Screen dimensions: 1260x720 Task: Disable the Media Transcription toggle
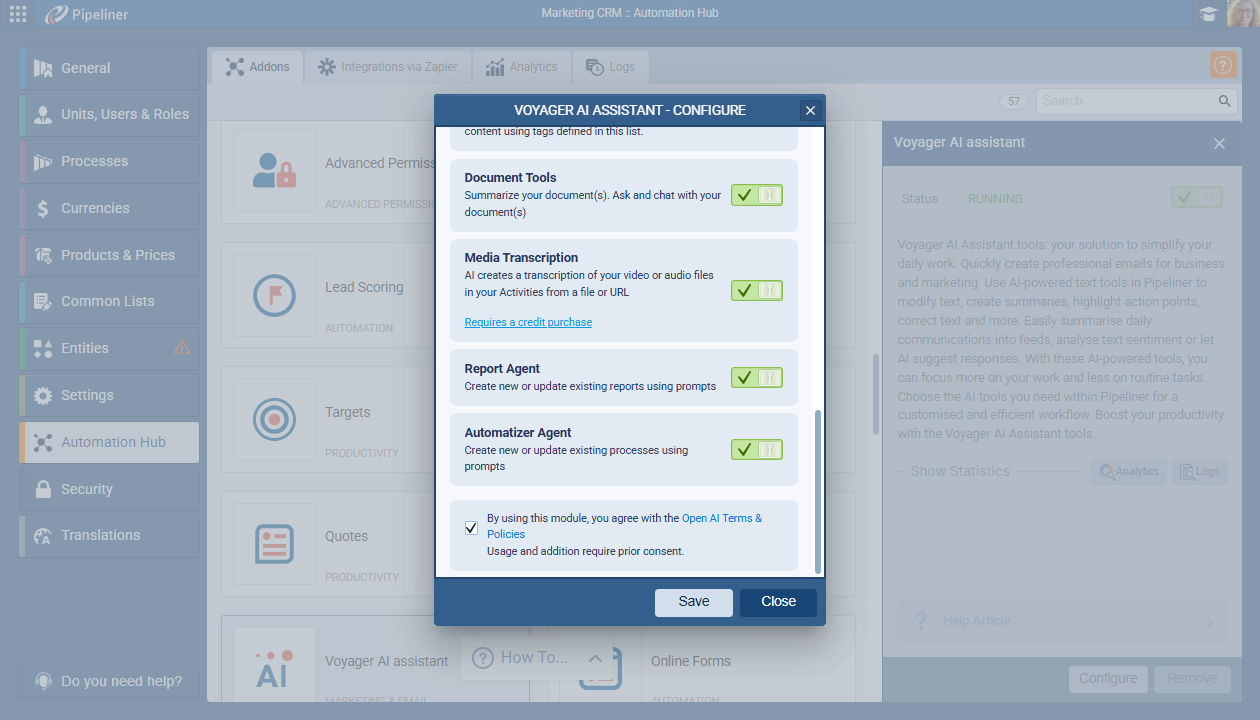(756, 290)
